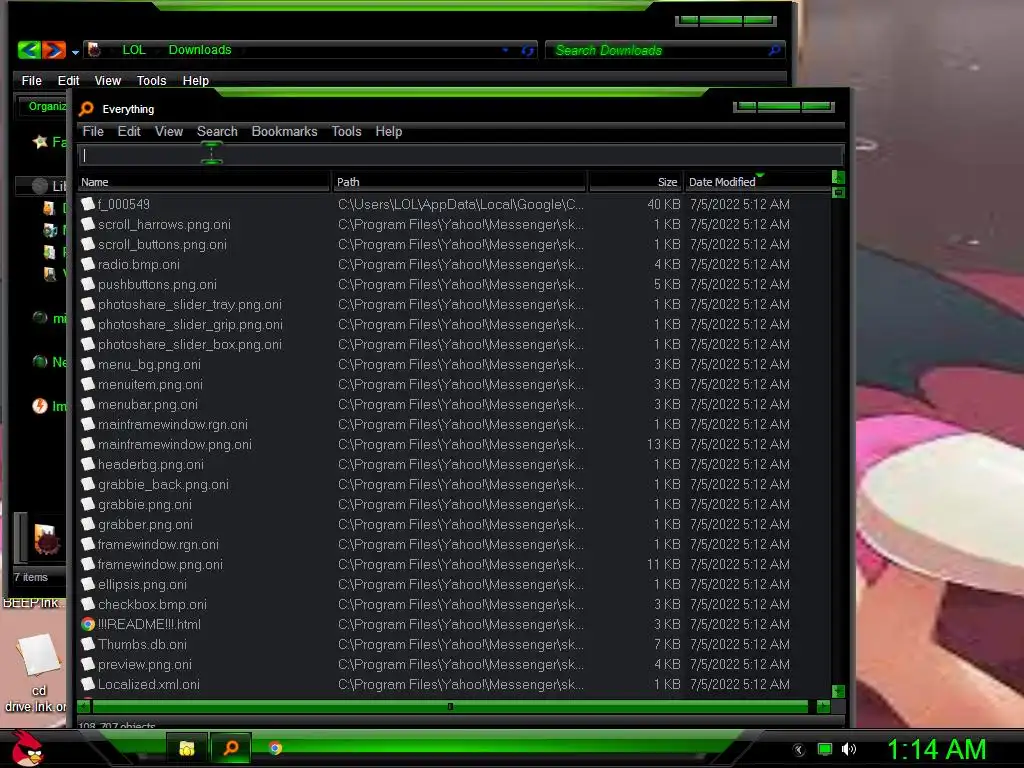The width and height of the screenshot is (1024, 768).
Task: Open Chrome from the taskbar
Action: click(275, 748)
